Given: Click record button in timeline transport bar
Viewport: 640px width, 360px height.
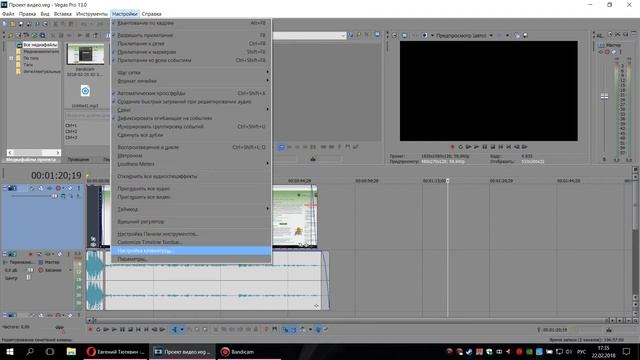Looking at the screenshot, I should coord(90,329).
